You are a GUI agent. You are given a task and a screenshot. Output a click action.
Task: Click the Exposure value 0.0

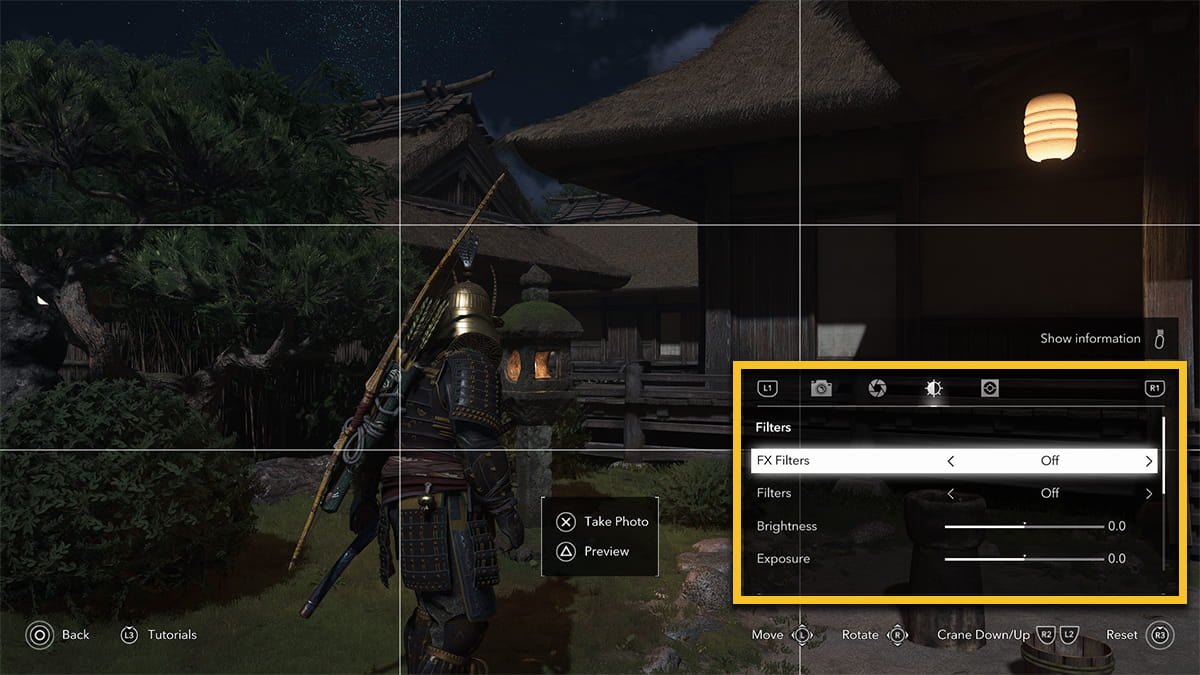1117,559
